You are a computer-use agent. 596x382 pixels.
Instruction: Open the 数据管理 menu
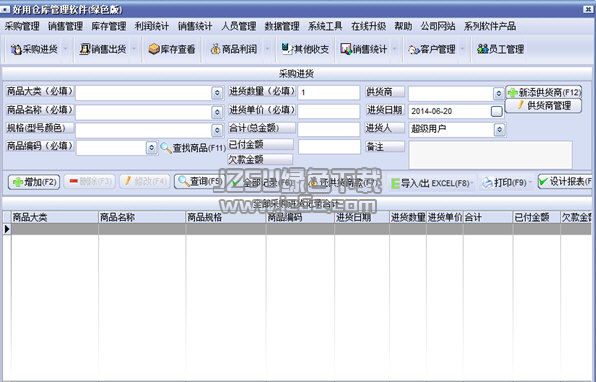coord(282,26)
